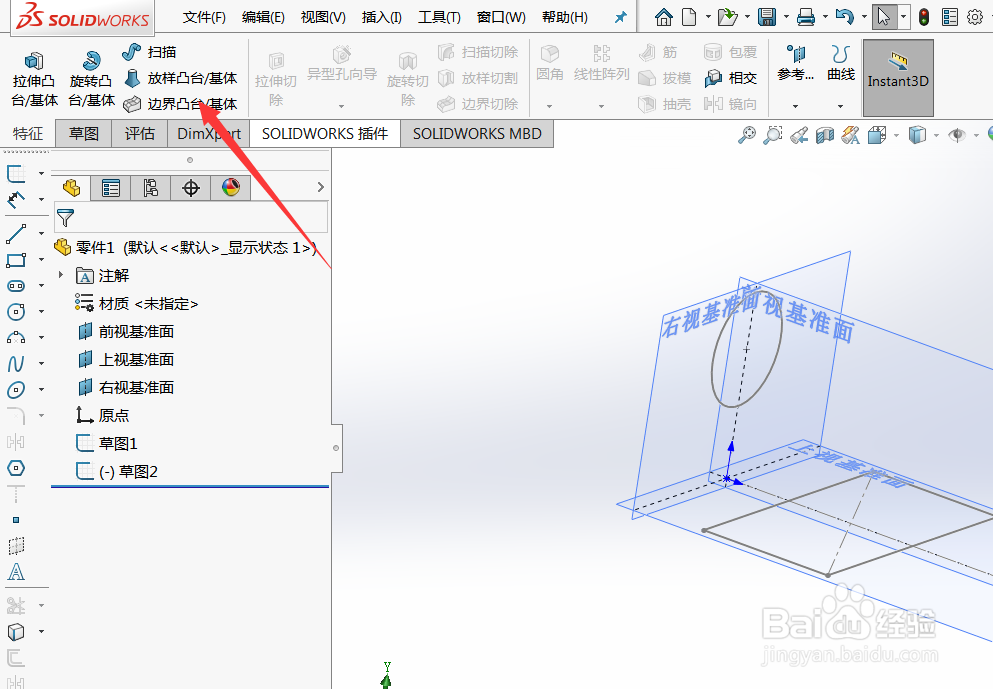
Task: Switch to the SOLIDWORKS 插件 tab
Action: pyautogui.click(x=325, y=134)
